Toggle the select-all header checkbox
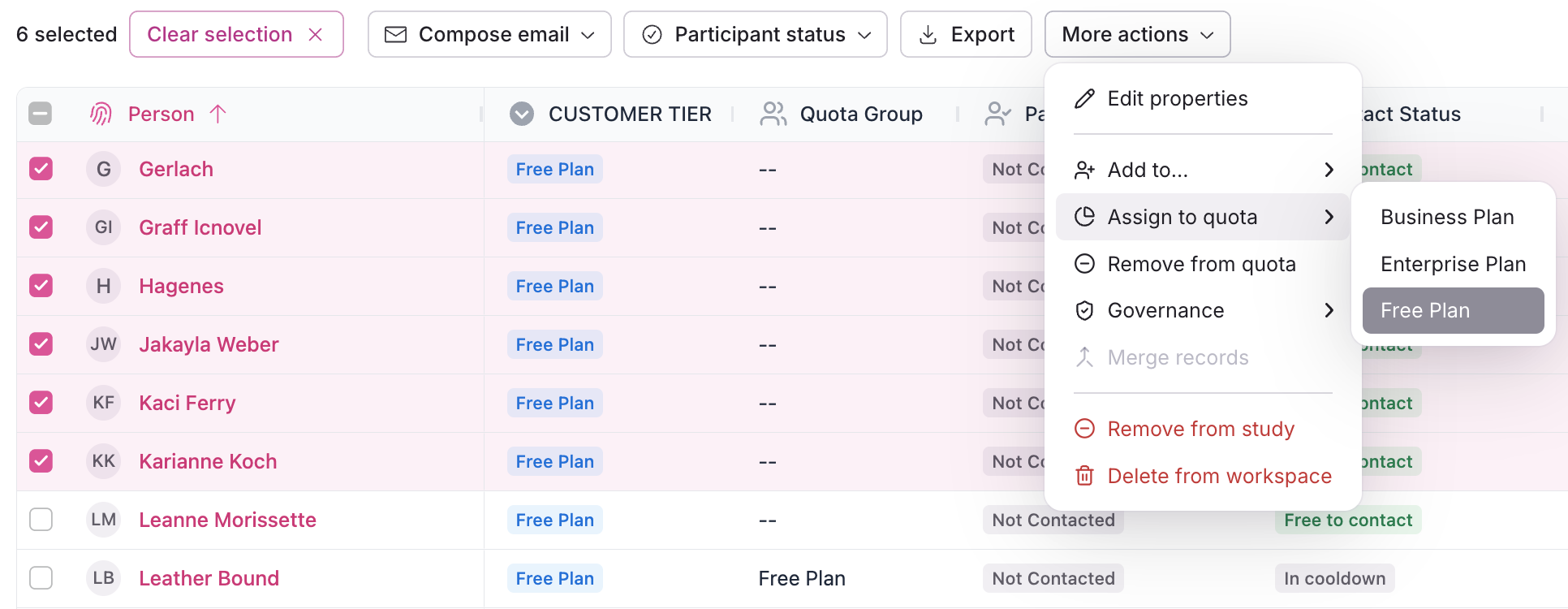This screenshot has height=609, width=1568. [x=40, y=114]
